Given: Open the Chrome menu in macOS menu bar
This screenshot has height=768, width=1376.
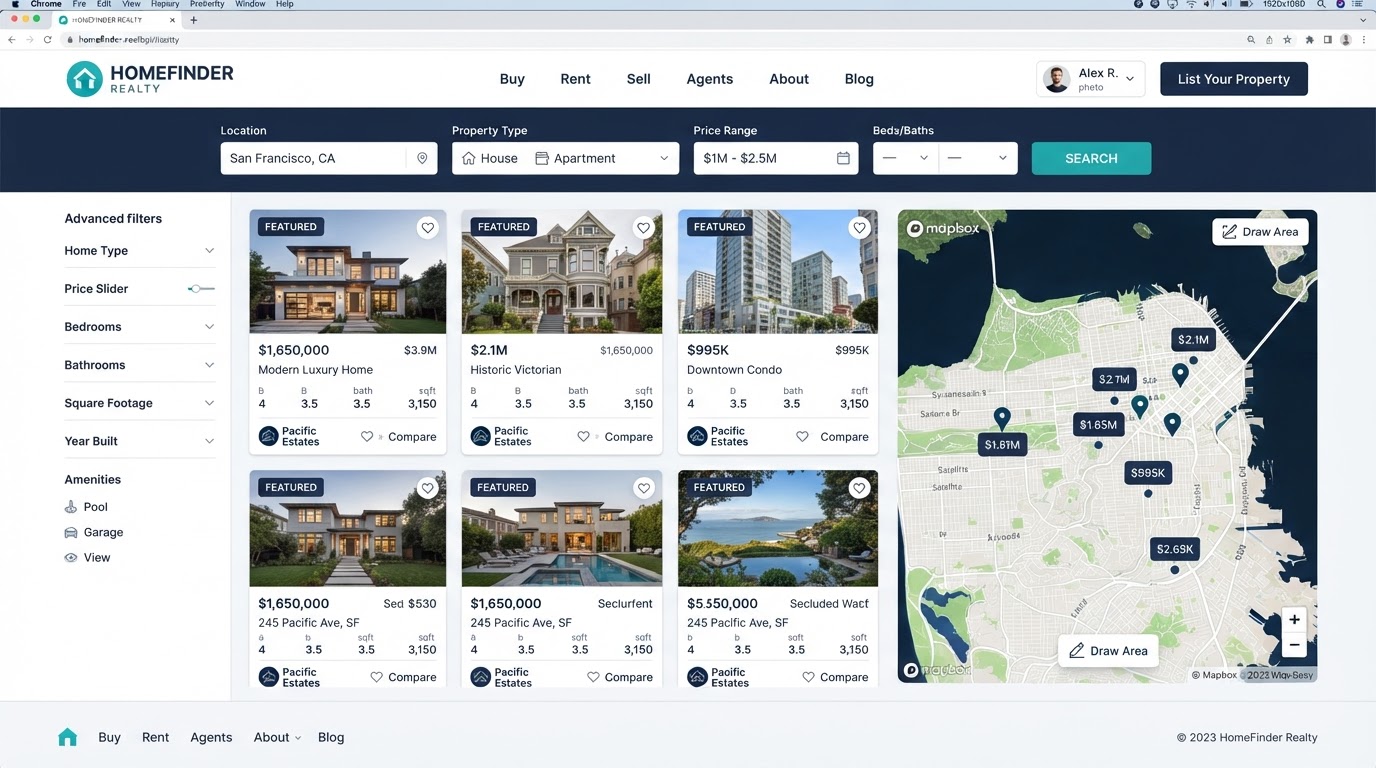Looking at the screenshot, I should coord(46,4).
